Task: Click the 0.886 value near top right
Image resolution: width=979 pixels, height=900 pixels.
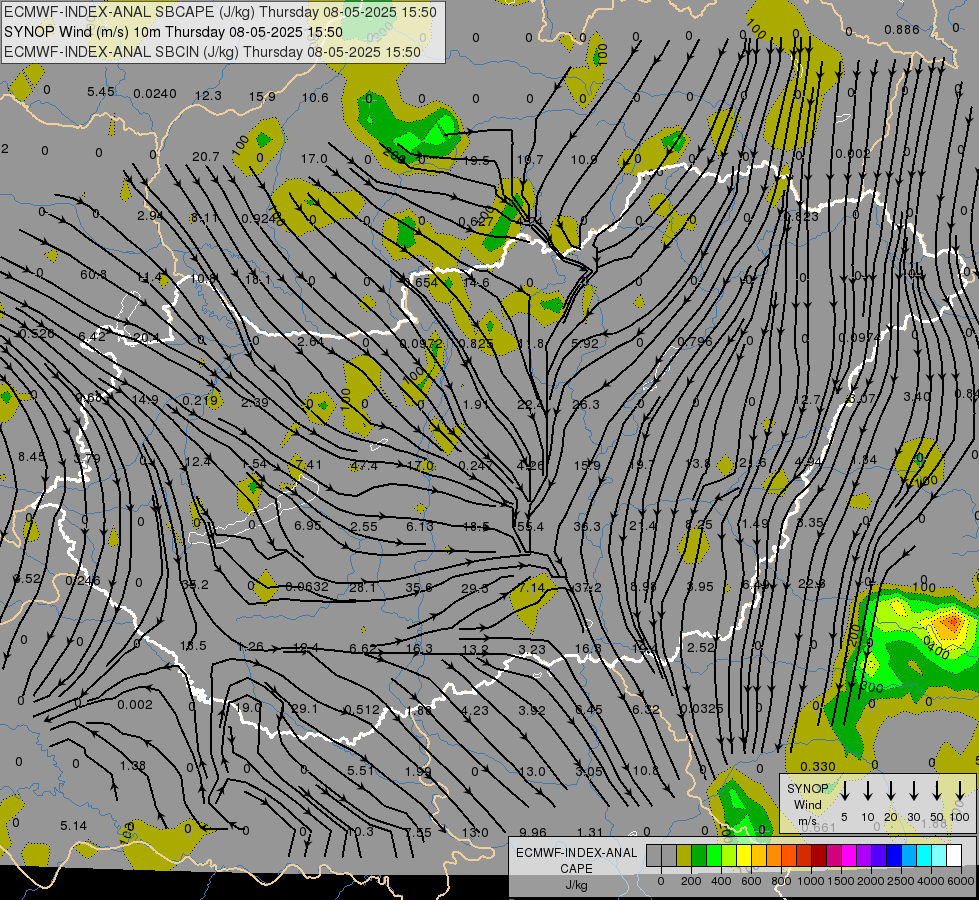Action: [902, 29]
